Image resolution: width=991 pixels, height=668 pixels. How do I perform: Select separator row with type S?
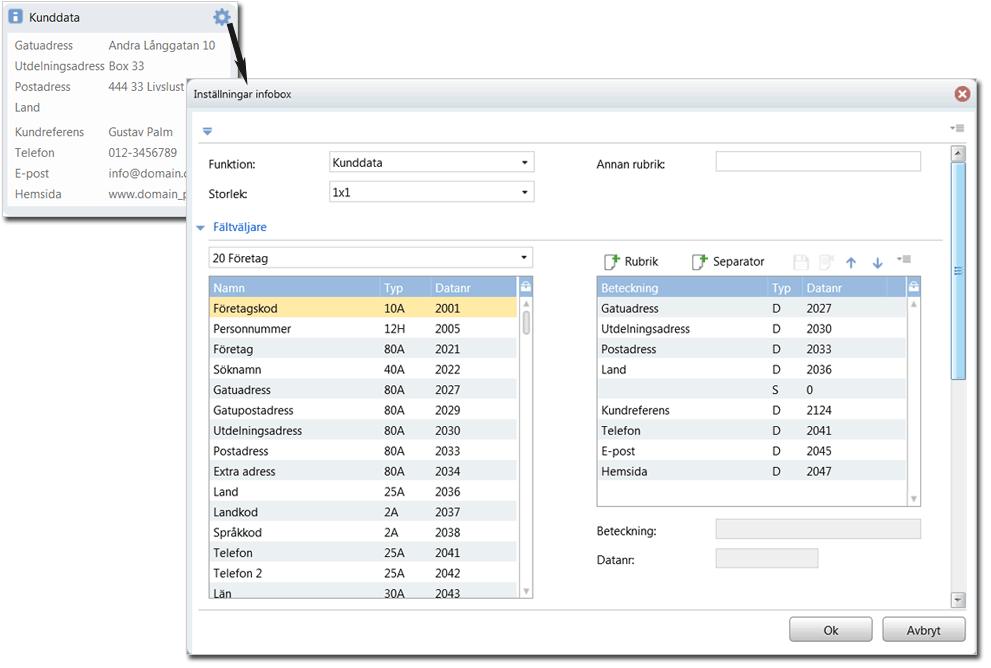[x=751, y=390]
